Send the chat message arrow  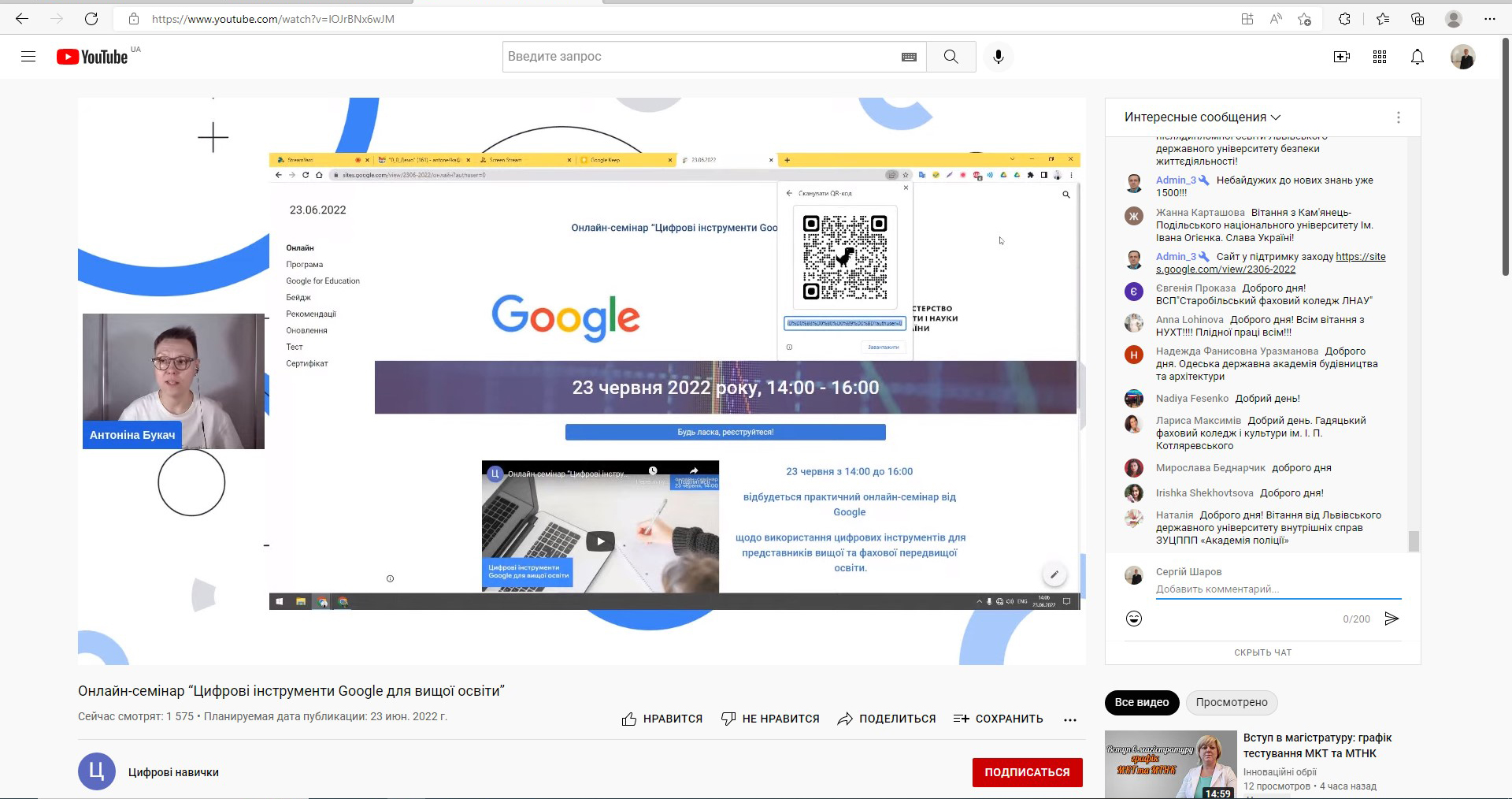pos(1392,619)
